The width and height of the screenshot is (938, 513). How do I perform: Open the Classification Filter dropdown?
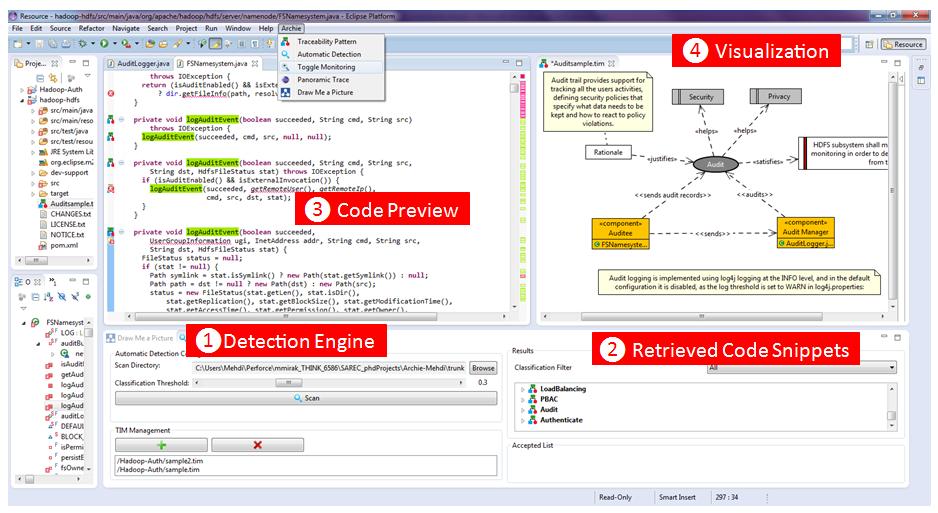801,368
